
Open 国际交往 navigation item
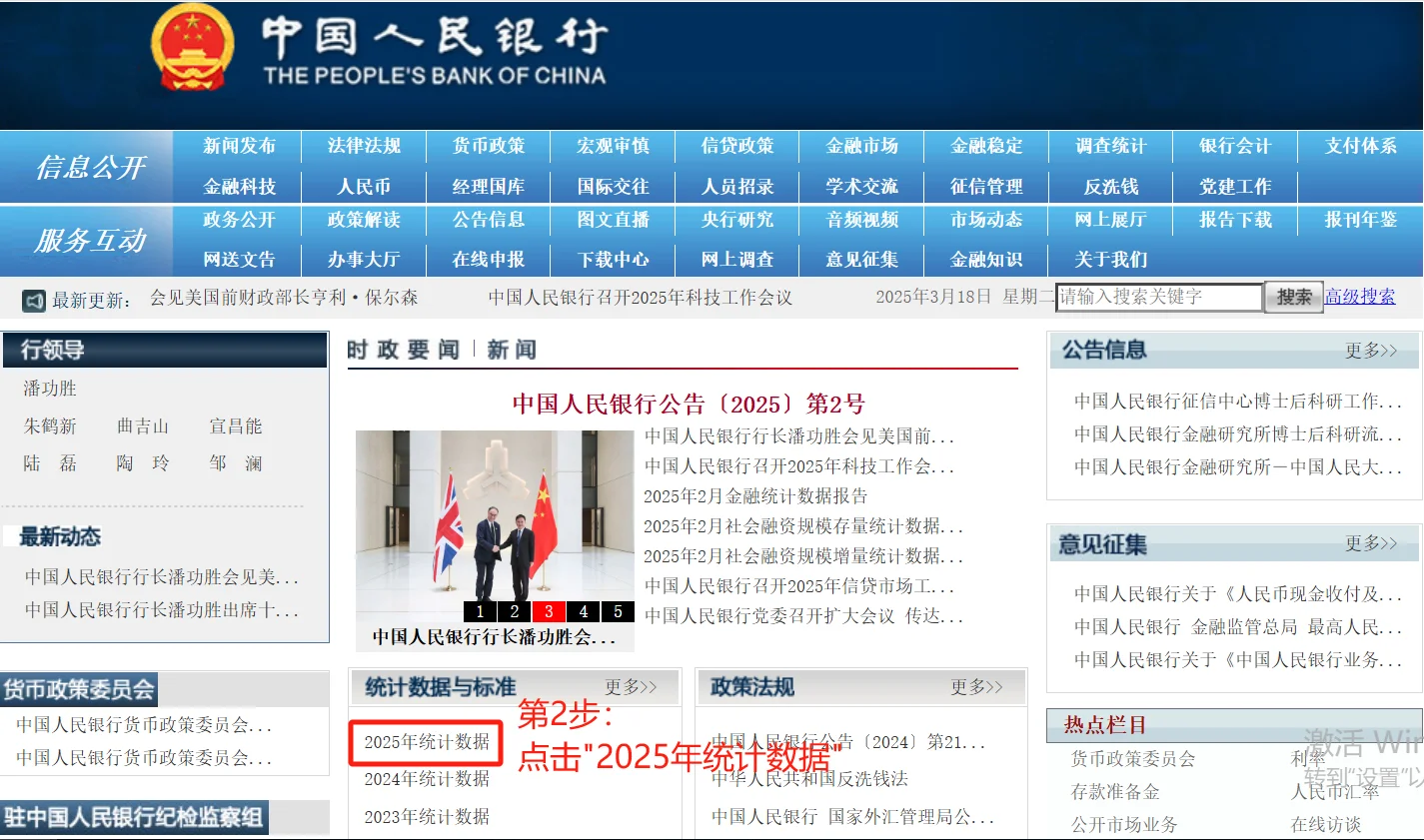613,187
